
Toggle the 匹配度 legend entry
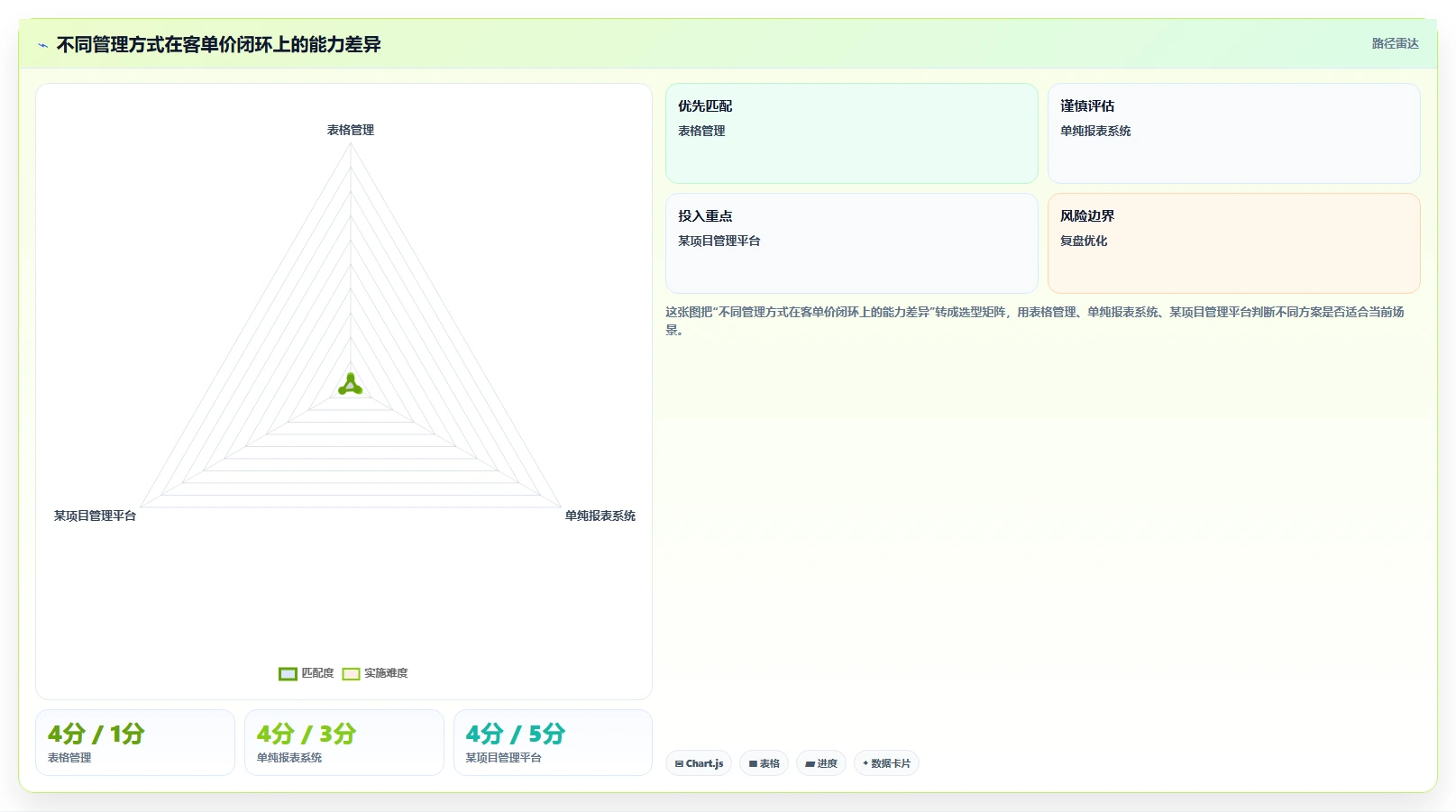click(x=307, y=673)
